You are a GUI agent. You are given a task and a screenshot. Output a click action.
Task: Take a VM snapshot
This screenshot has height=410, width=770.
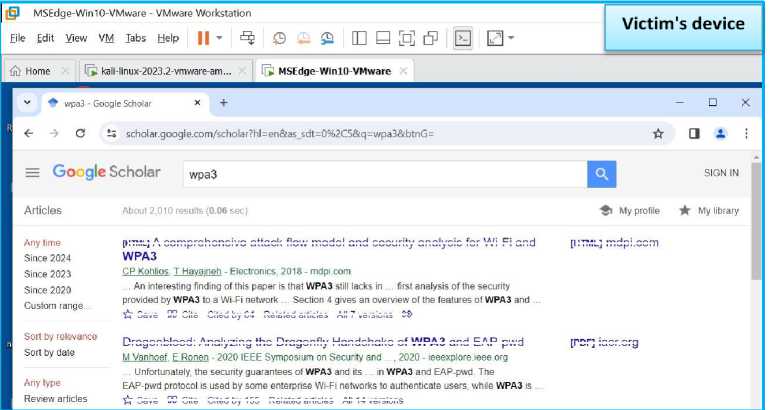[279, 38]
